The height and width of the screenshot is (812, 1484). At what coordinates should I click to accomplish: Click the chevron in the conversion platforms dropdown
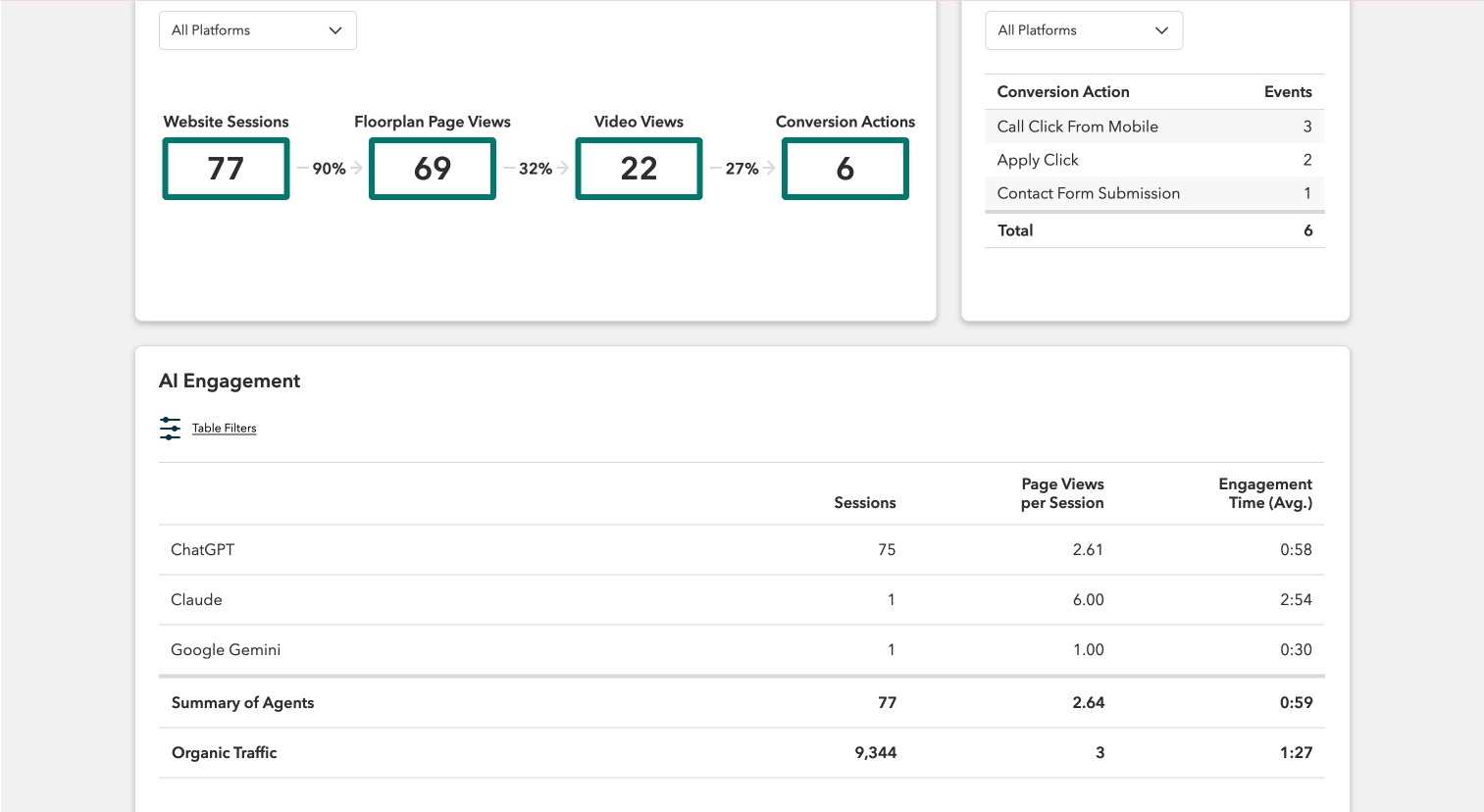(x=1161, y=30)
